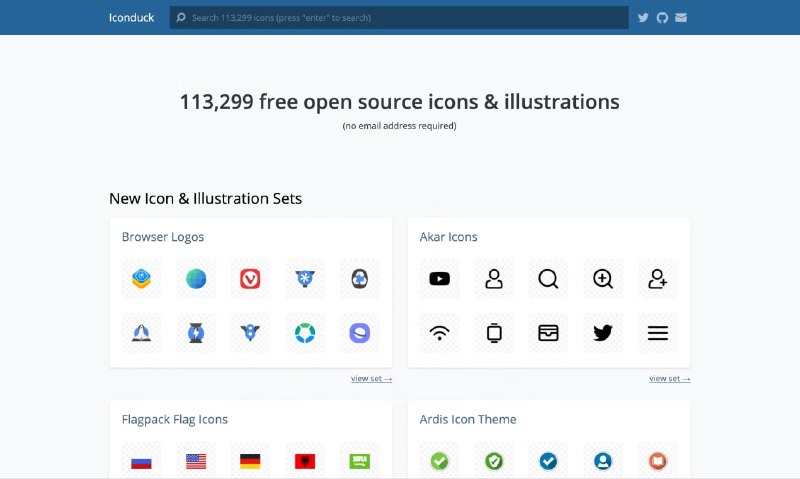Select the green shield checkmark Ardis icon

click(x=494, y=461)
